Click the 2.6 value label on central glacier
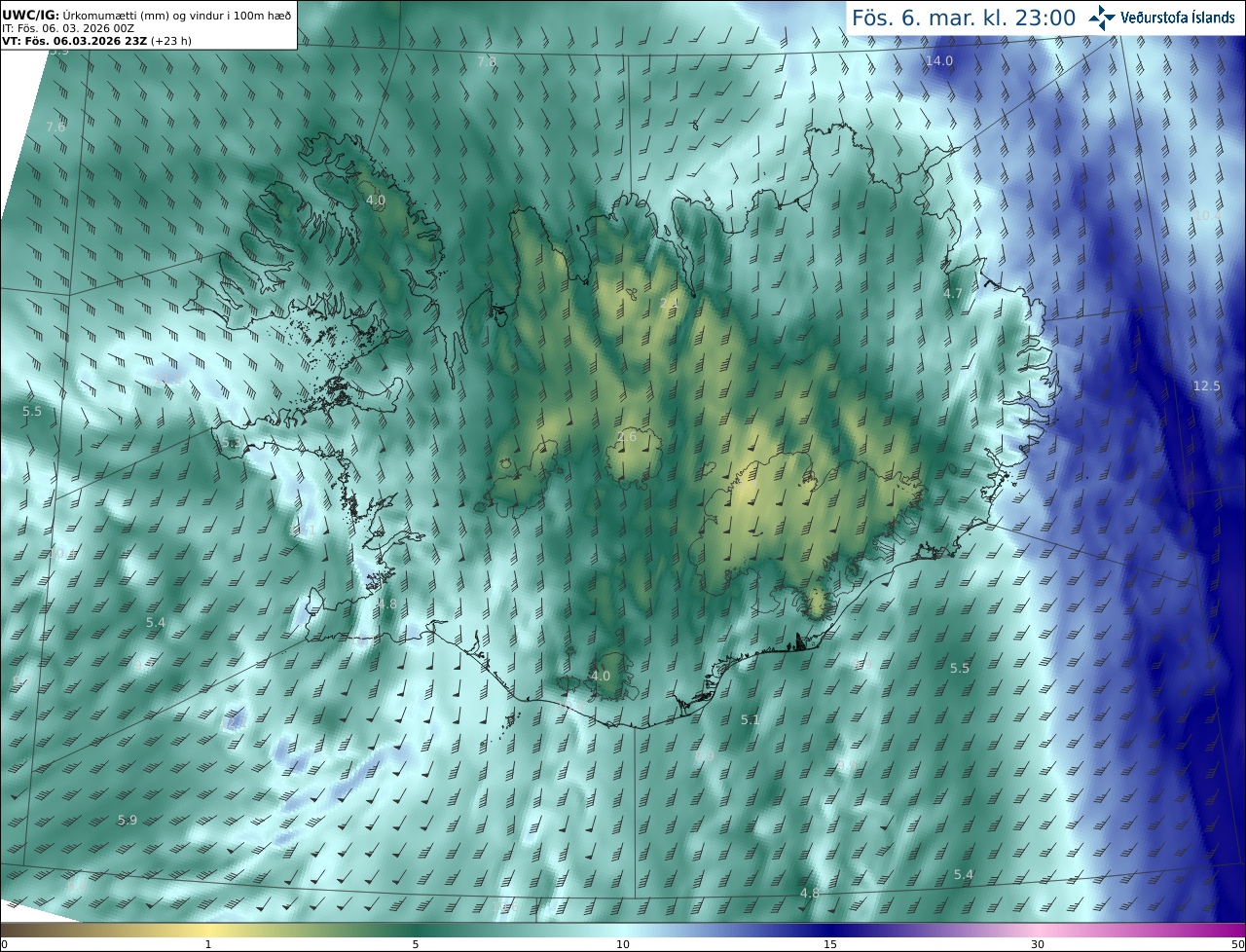The width and height of the screenshot is (1246, 952). pyautogui.click(x=627, y=437)
